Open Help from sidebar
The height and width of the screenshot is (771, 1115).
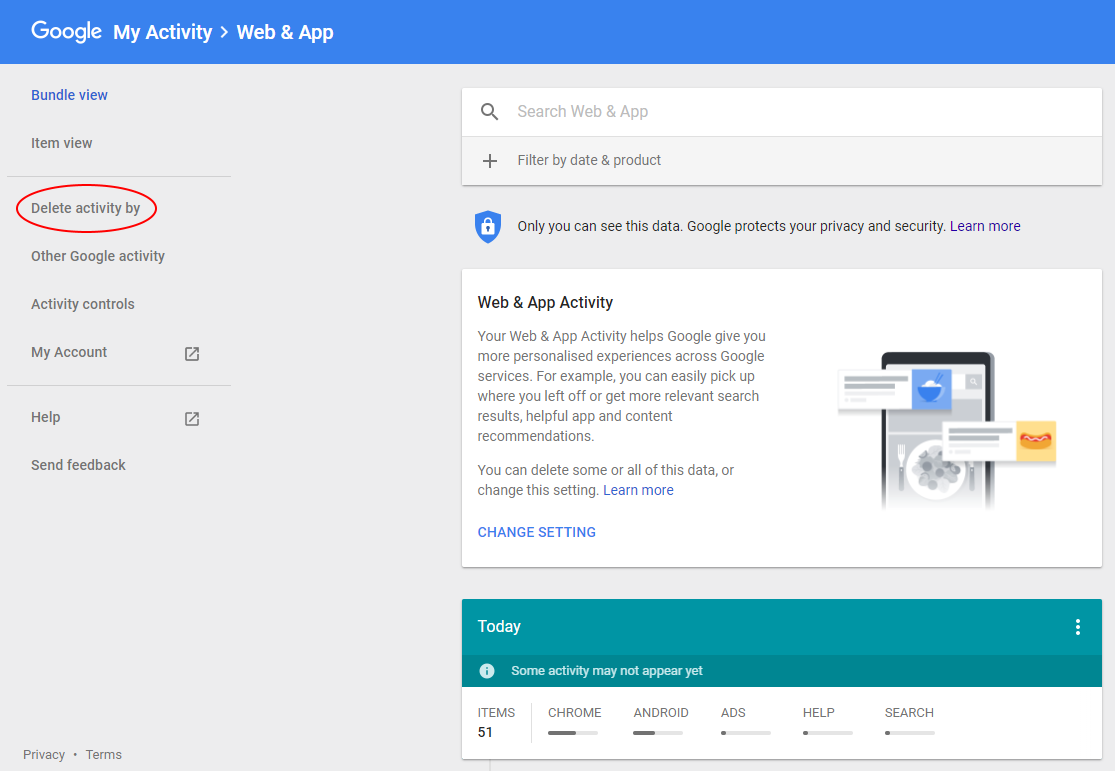[46, 417]
